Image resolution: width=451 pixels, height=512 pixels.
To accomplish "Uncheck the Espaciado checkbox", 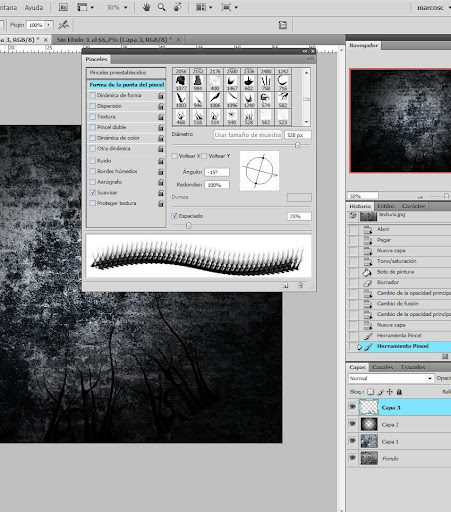I will (x=174, y=216).
